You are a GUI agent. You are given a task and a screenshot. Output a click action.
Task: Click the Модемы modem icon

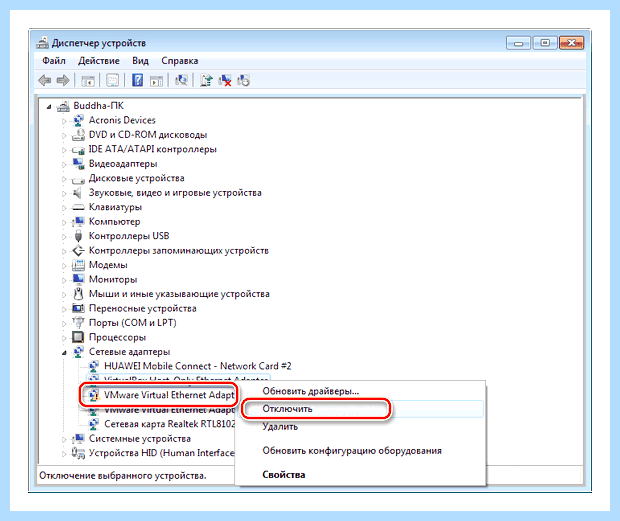pos(78,265)
